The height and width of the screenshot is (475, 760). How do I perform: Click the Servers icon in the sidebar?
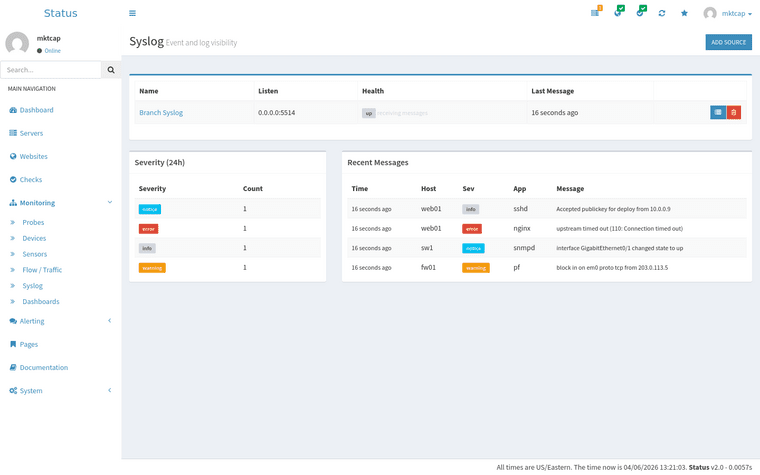tap(13, 133)
